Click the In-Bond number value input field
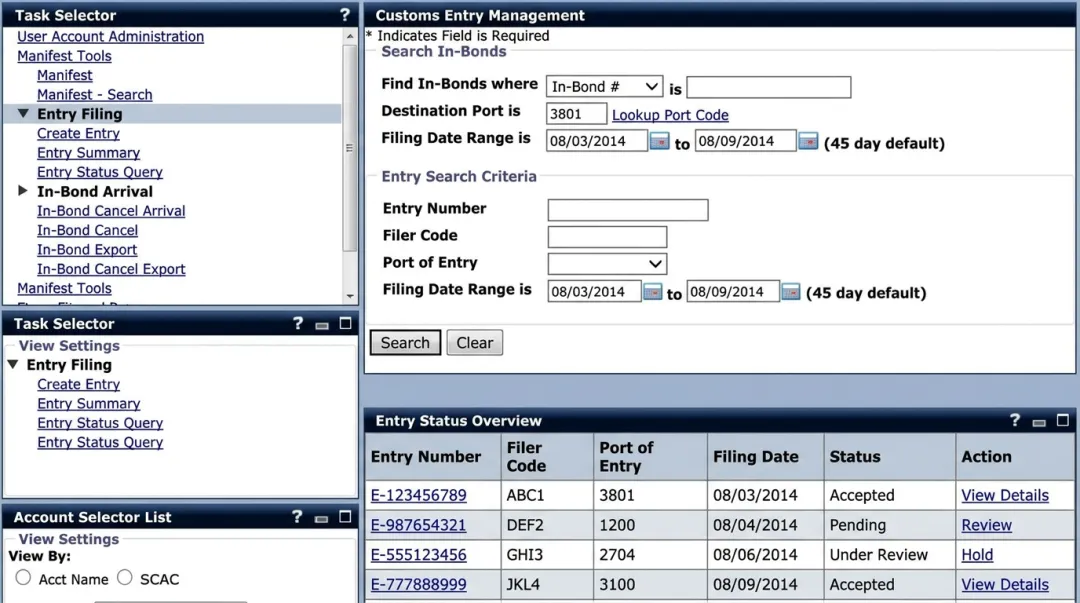This screenshot has height=603, width=1080. tap(769, 87)
